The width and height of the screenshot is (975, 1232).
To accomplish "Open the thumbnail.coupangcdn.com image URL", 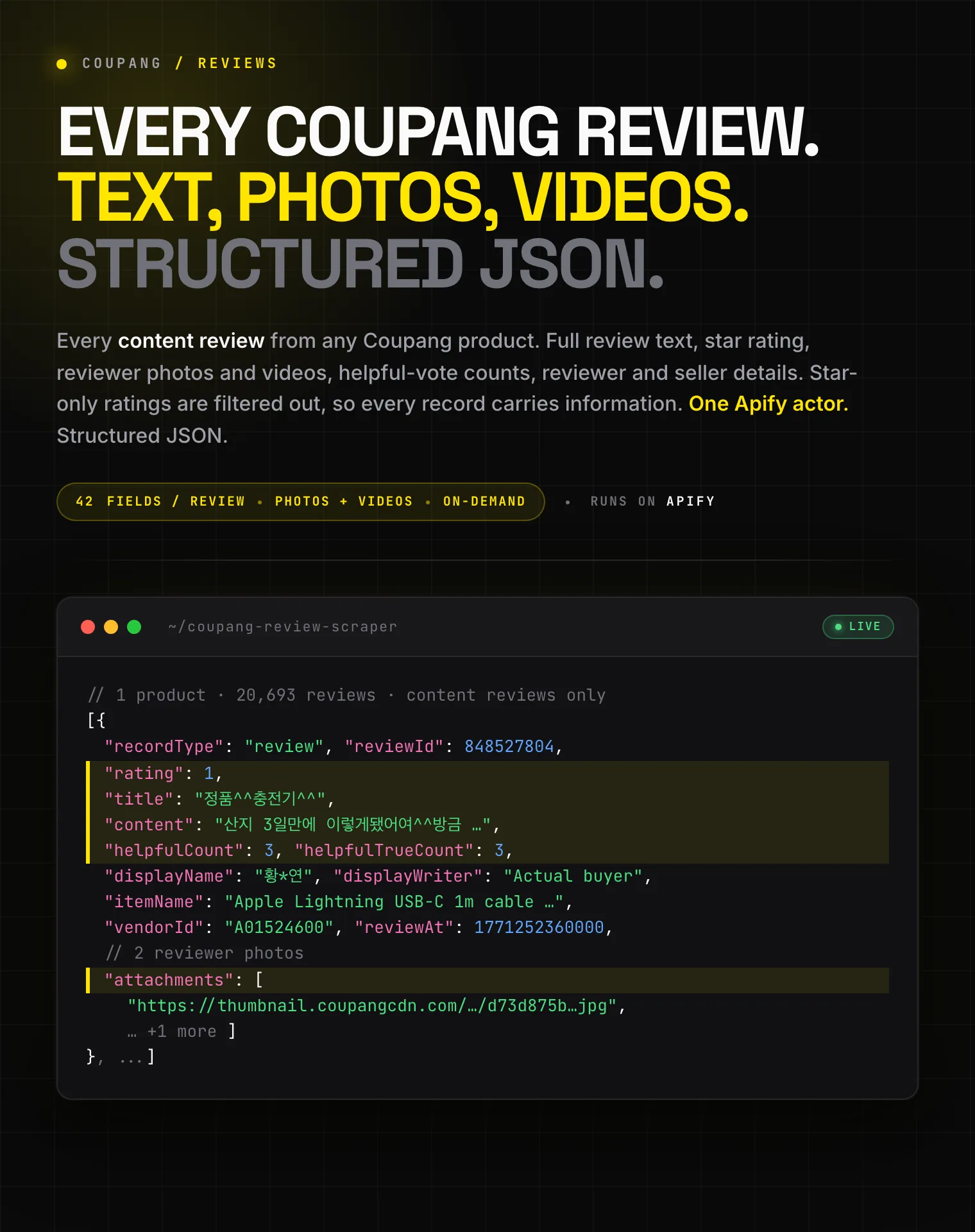I will [x=372, y=1005].
